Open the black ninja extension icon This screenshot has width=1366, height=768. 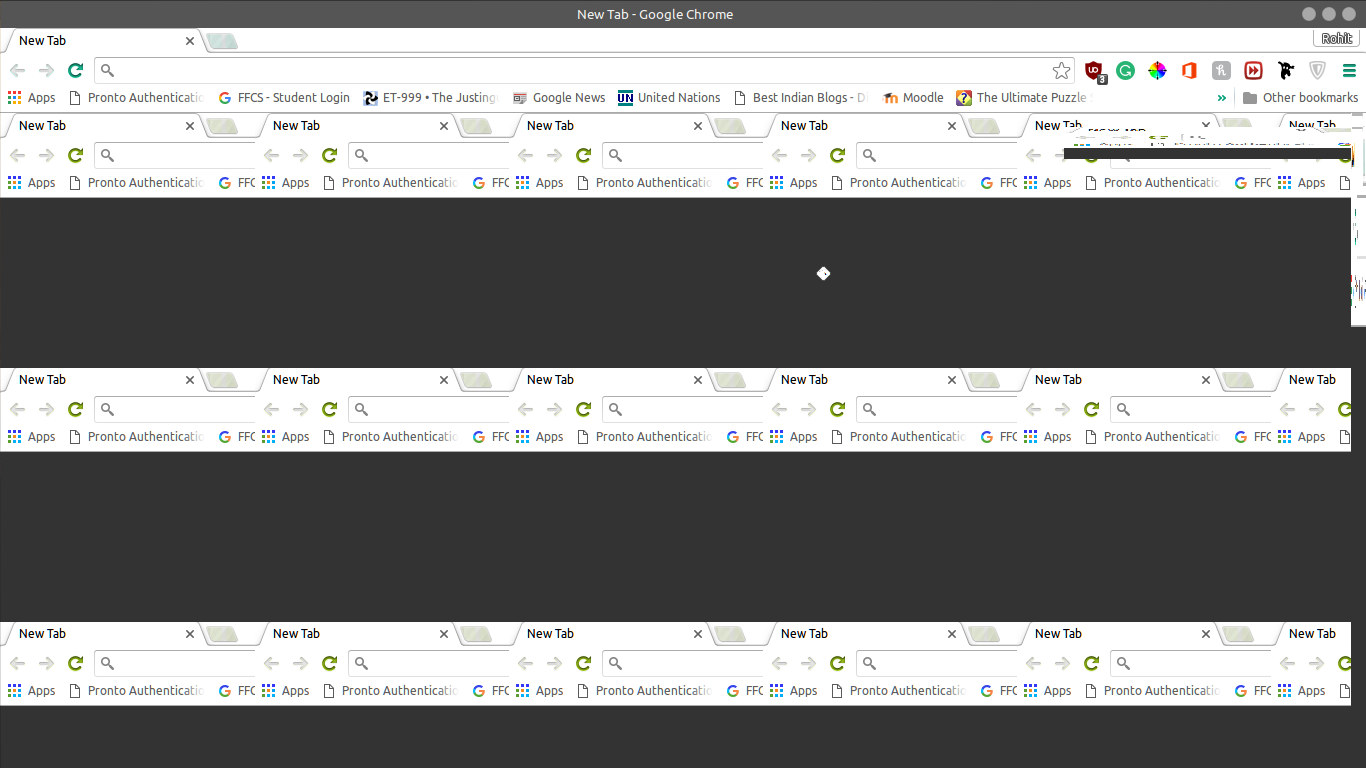(1286, 70)
